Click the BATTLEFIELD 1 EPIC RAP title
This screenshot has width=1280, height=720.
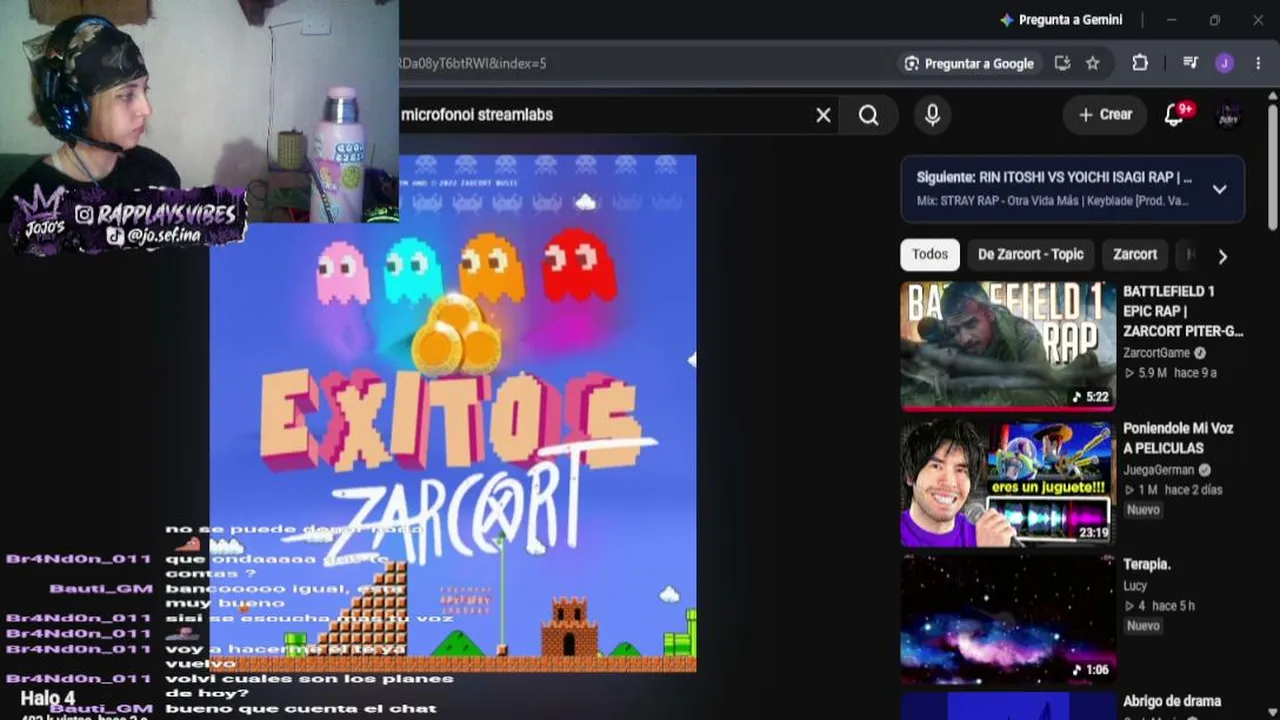(x=1183, y=311)
